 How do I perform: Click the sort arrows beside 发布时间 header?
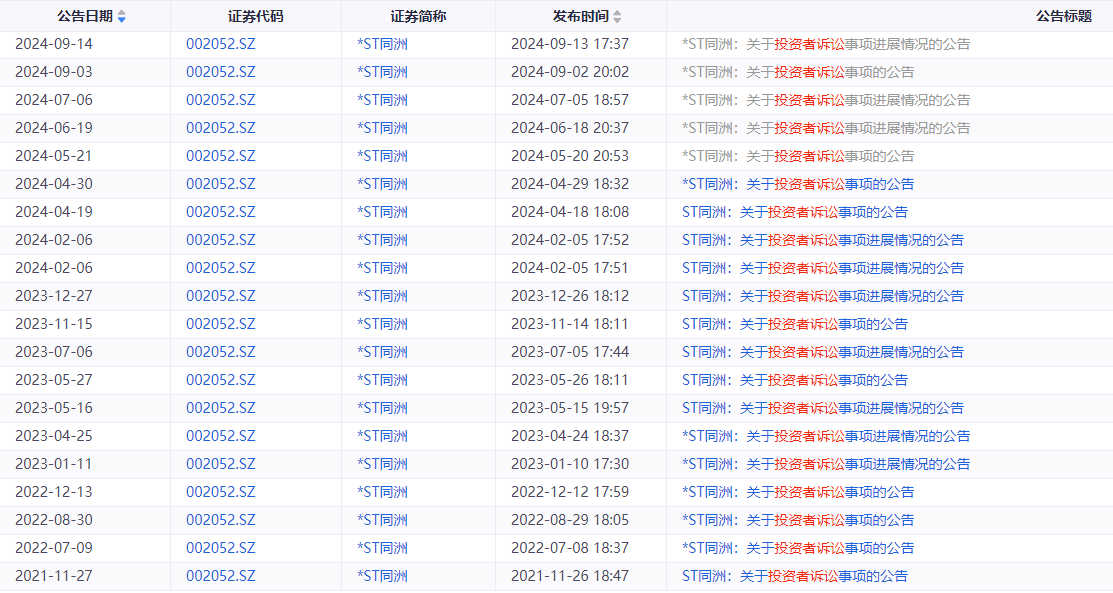[617, 16]
